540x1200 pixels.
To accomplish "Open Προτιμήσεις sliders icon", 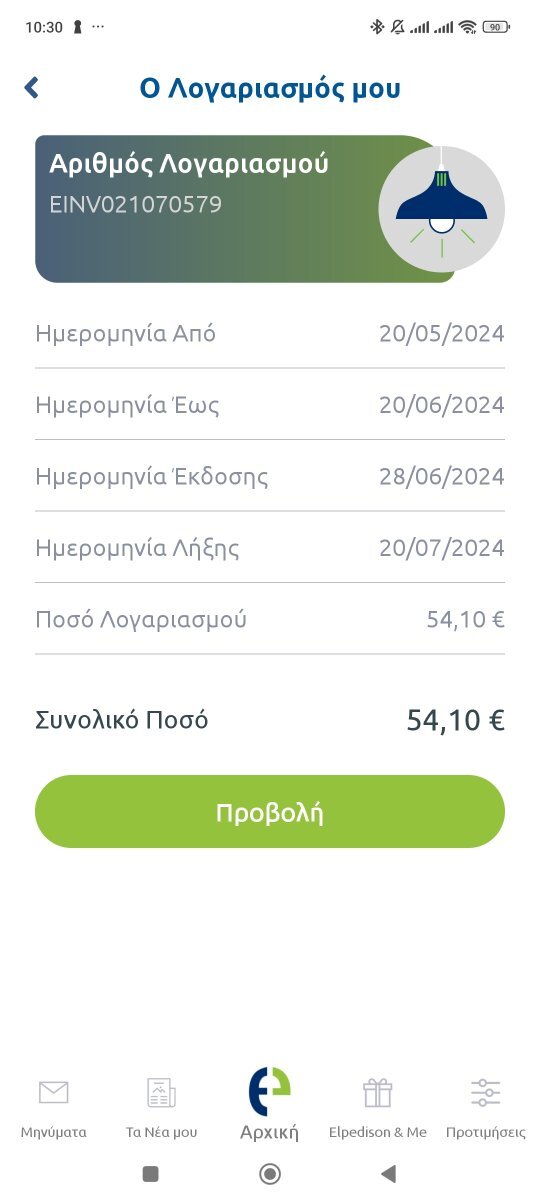I will 485,1092.
